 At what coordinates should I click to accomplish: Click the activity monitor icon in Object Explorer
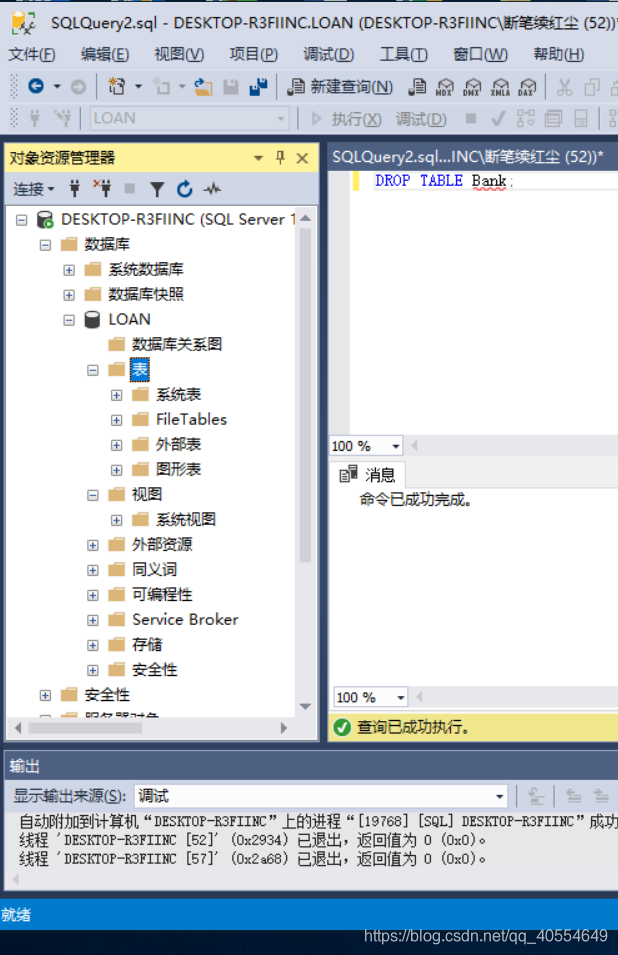[x=212, y=189]
